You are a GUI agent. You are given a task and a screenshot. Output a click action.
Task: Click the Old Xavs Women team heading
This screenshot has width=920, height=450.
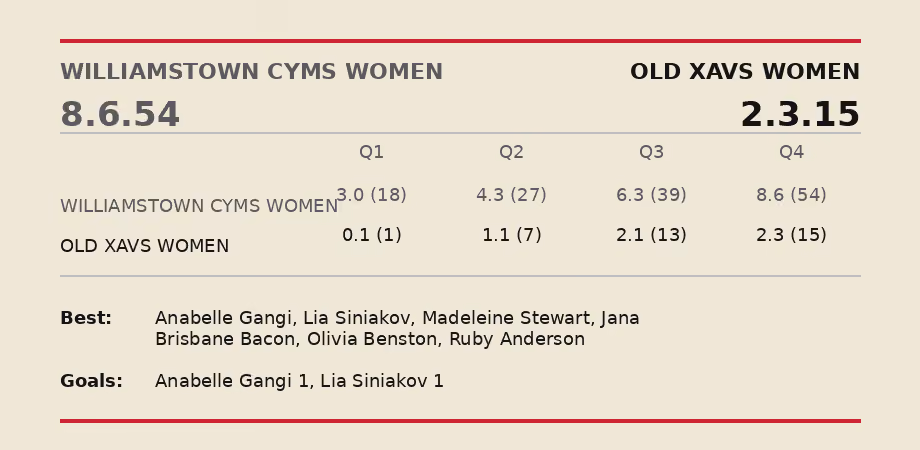(x=745, y=72)
